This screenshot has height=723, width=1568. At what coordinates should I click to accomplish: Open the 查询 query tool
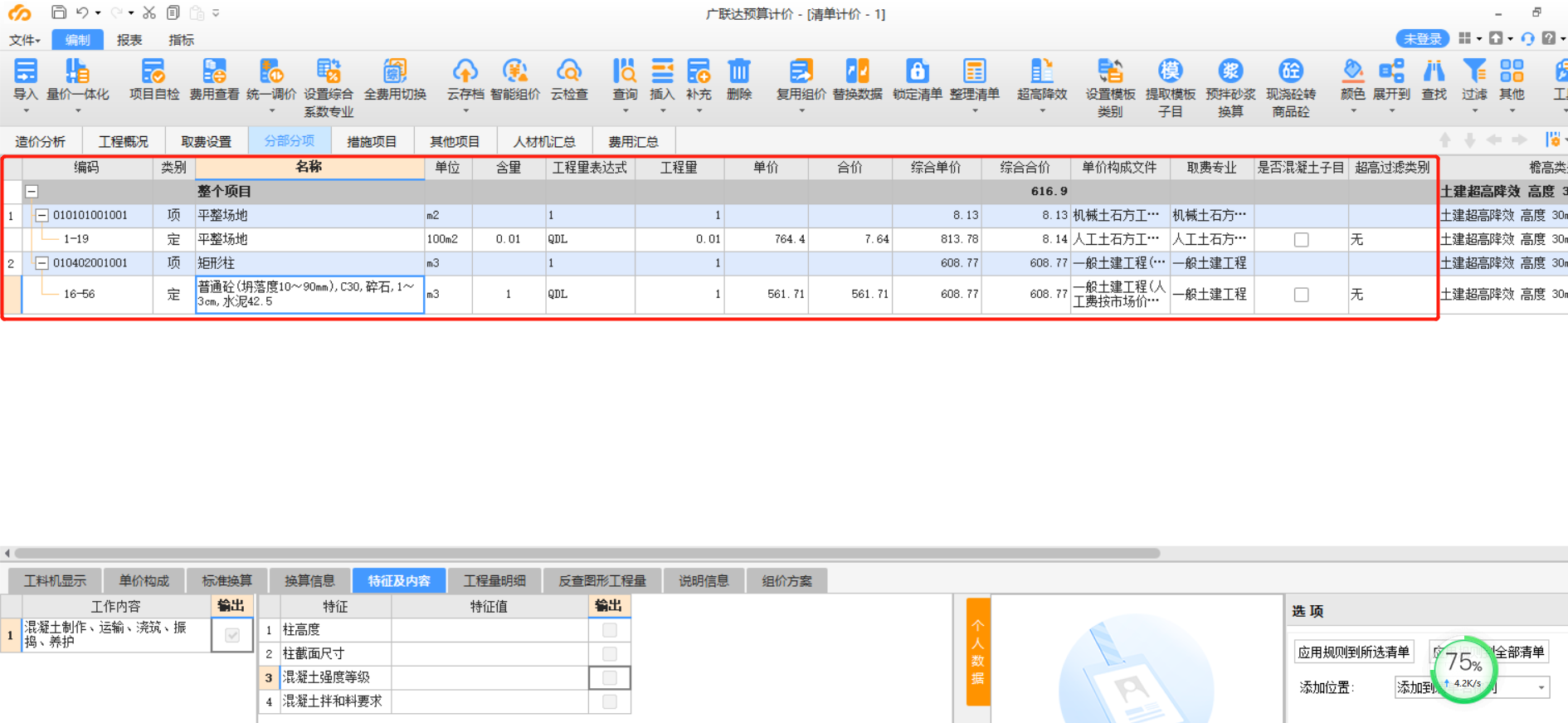625,81
